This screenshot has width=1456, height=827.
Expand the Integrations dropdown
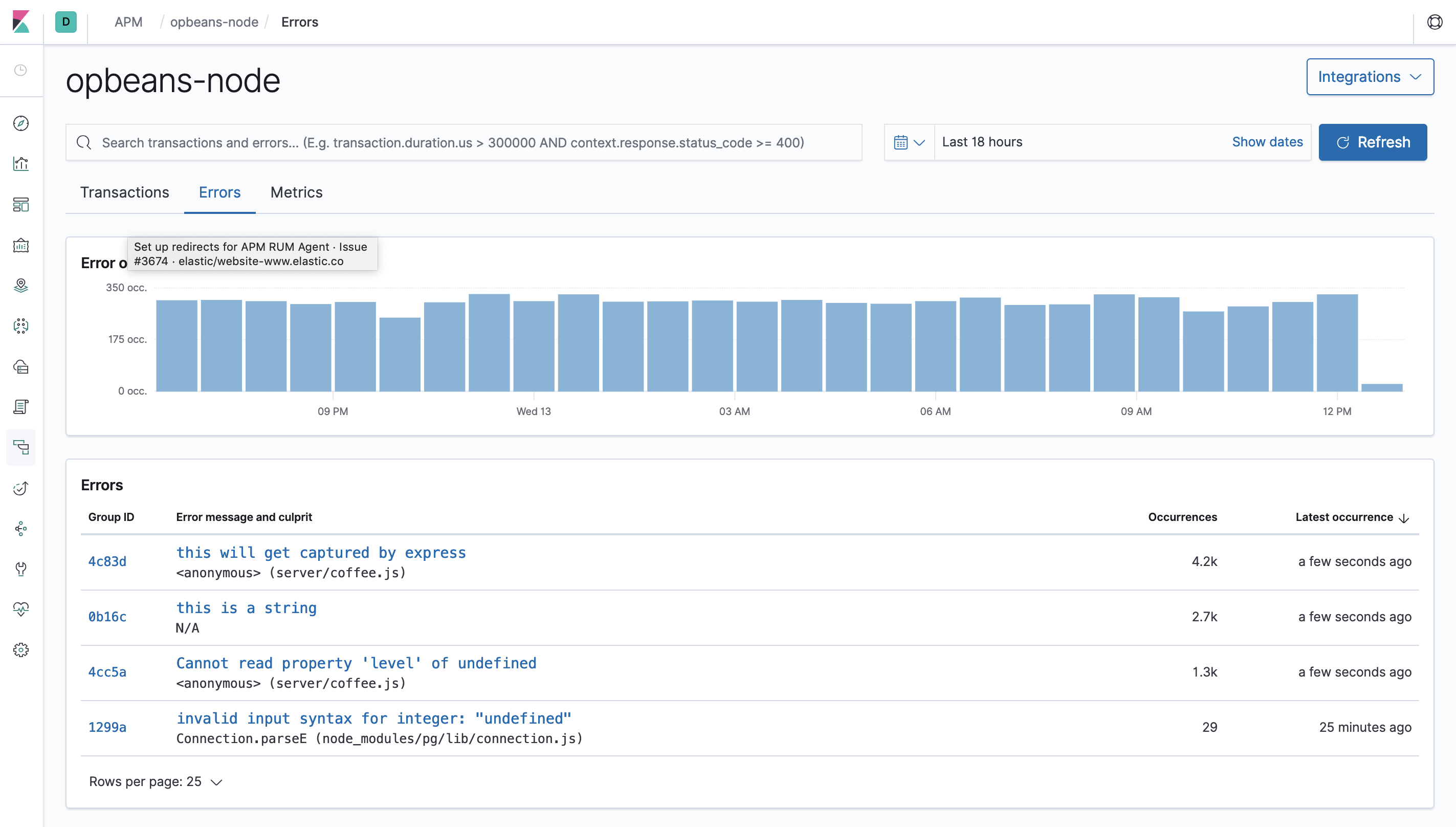[1370, 77]
